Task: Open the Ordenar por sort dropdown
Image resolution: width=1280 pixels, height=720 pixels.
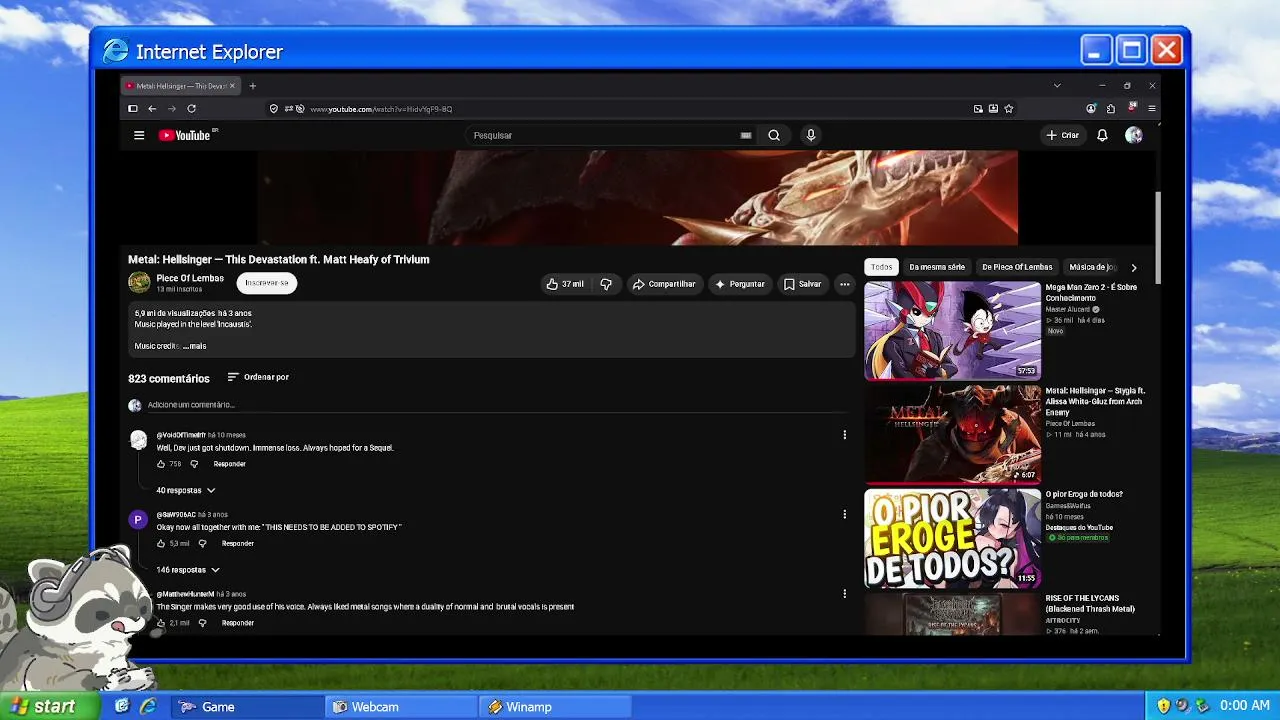Action: click(258, 377)
